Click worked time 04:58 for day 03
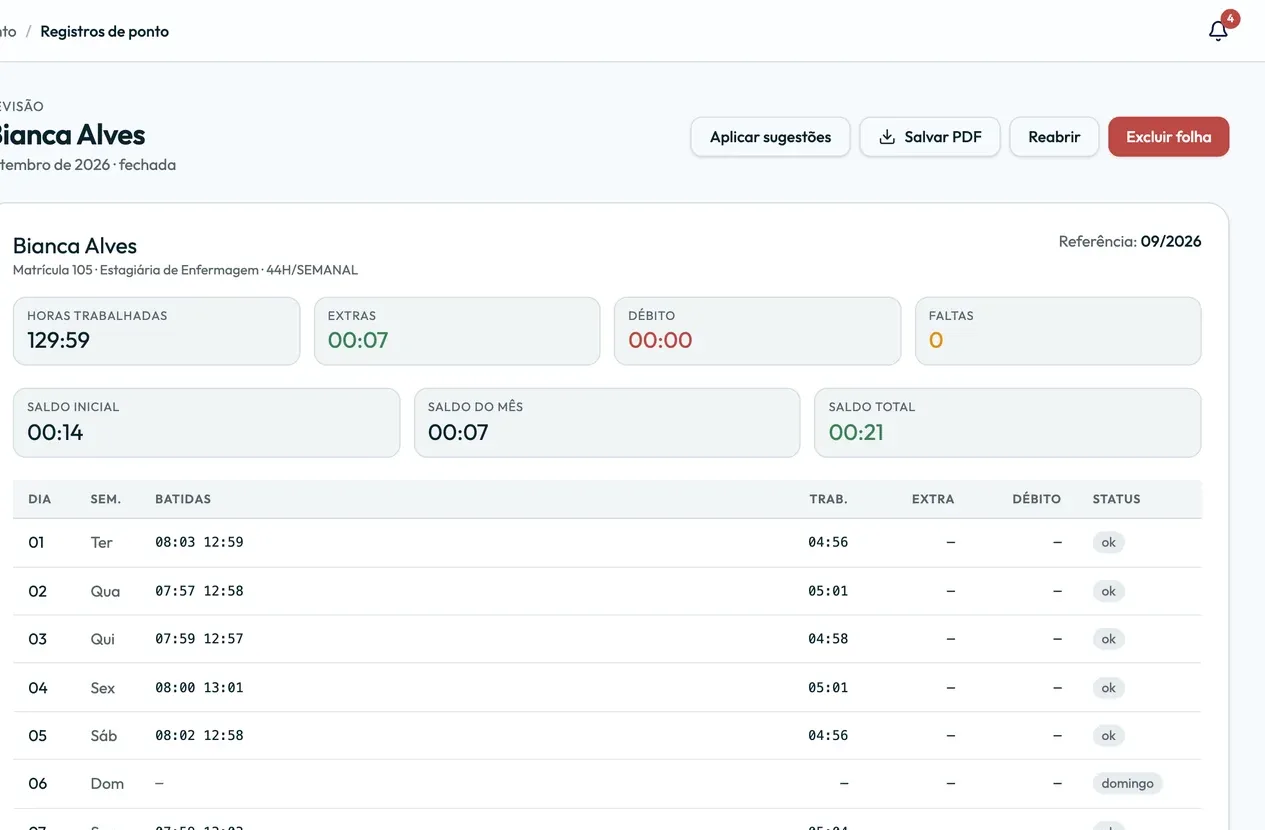This screenshot has width=1265, height=830. tap(828, 639)
